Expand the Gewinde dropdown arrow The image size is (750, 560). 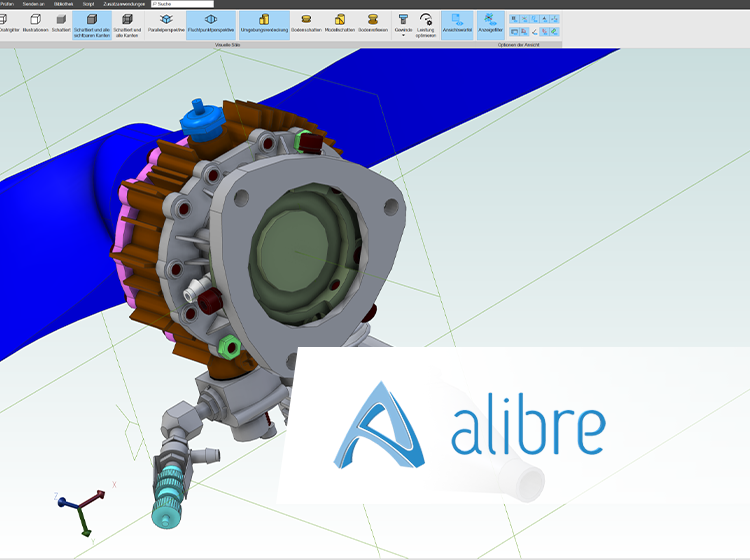pyautogui.click(x=403, y=35)
